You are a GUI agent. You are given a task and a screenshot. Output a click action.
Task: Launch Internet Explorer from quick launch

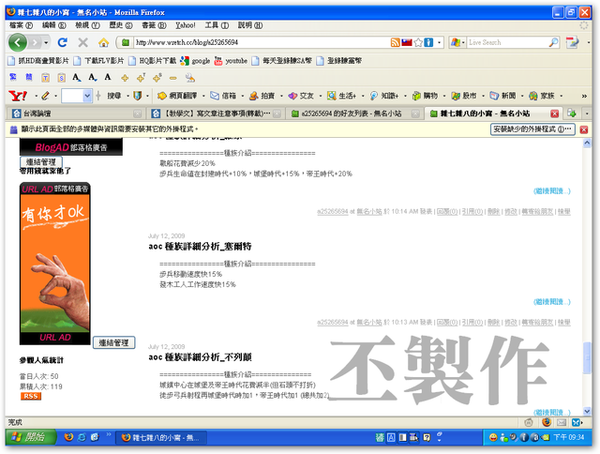(82, 437)
